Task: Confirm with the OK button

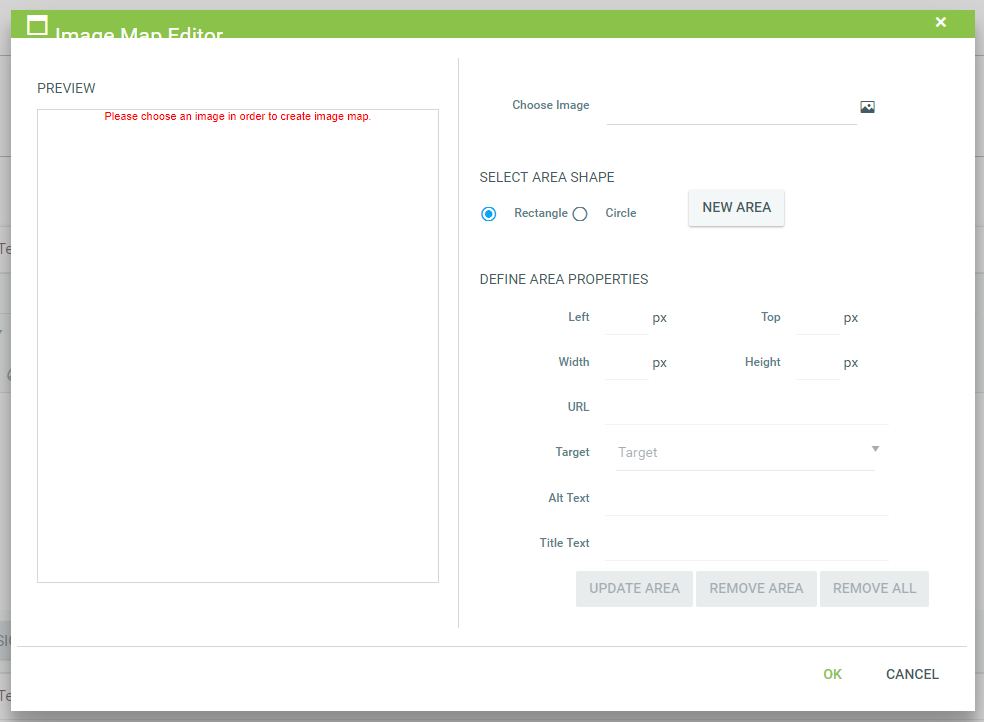Action: 832,675
